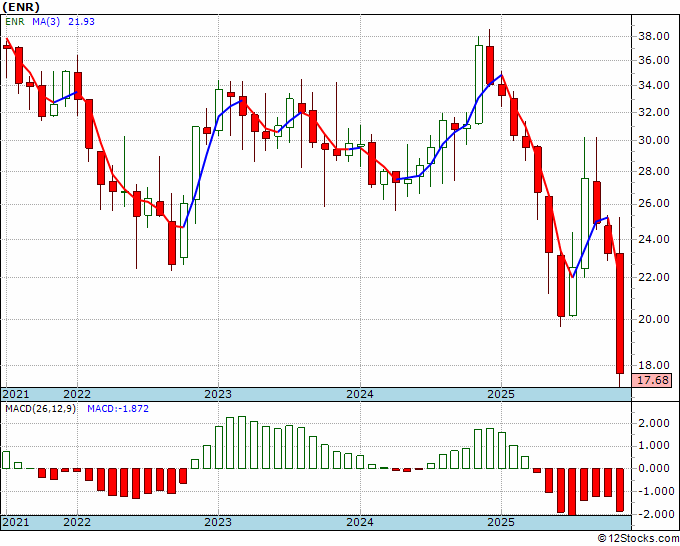Select the 21.93 moving average value
Image resolution: width=680 pixels, height=546 pixels.
pos(82,22)
